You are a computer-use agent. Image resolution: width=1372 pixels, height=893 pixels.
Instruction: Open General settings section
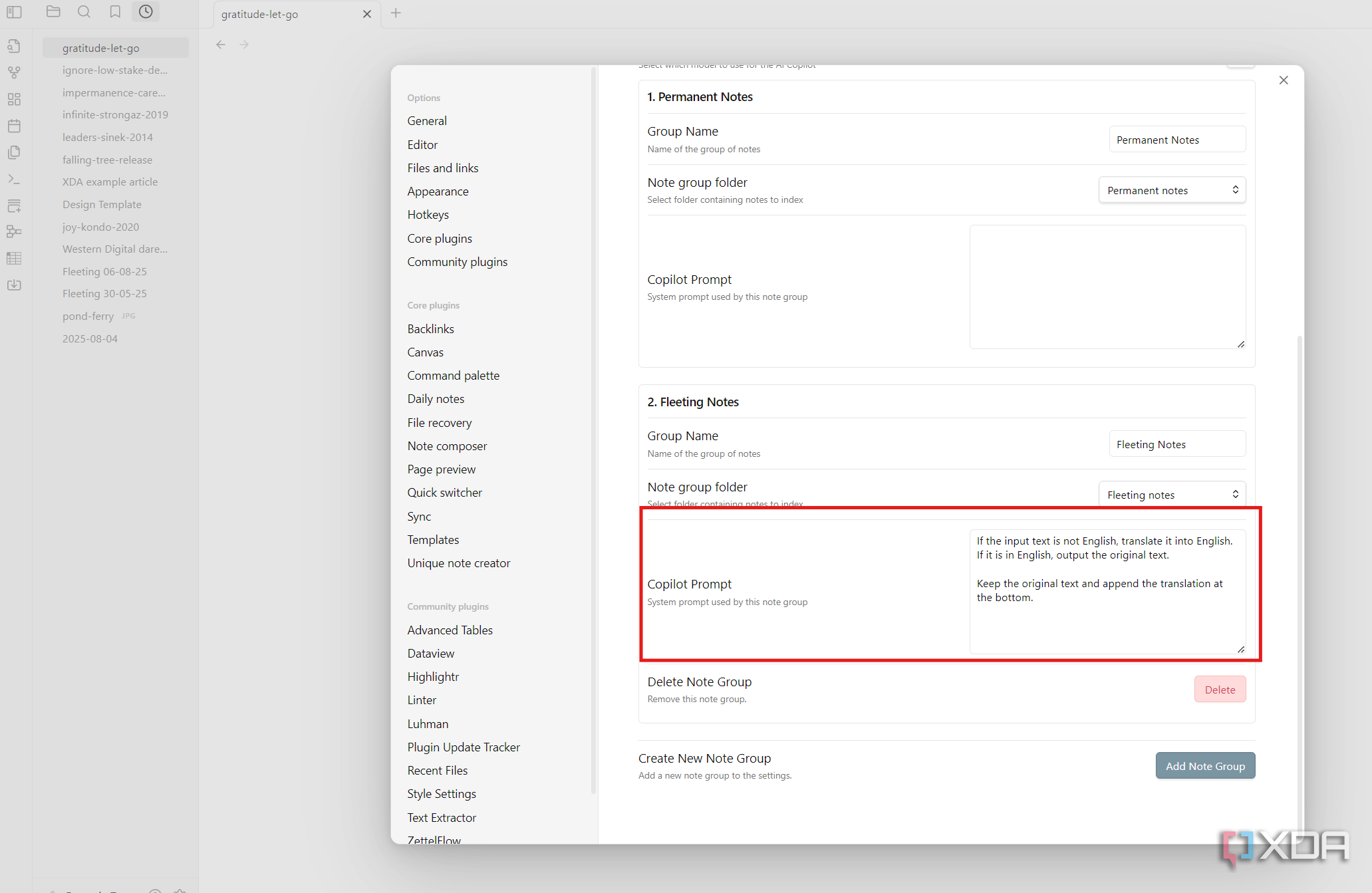point(427,120)
